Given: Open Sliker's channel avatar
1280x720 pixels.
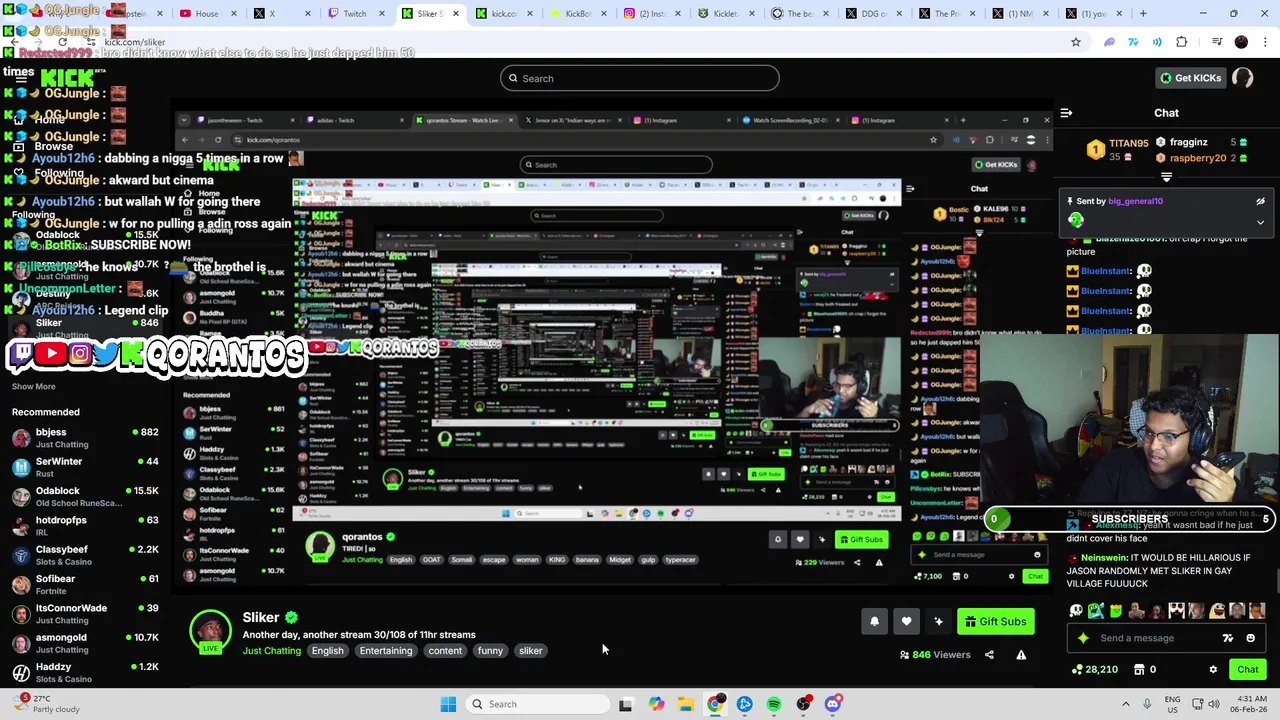Looking at the screenshot, I should (x=211, y=632).
